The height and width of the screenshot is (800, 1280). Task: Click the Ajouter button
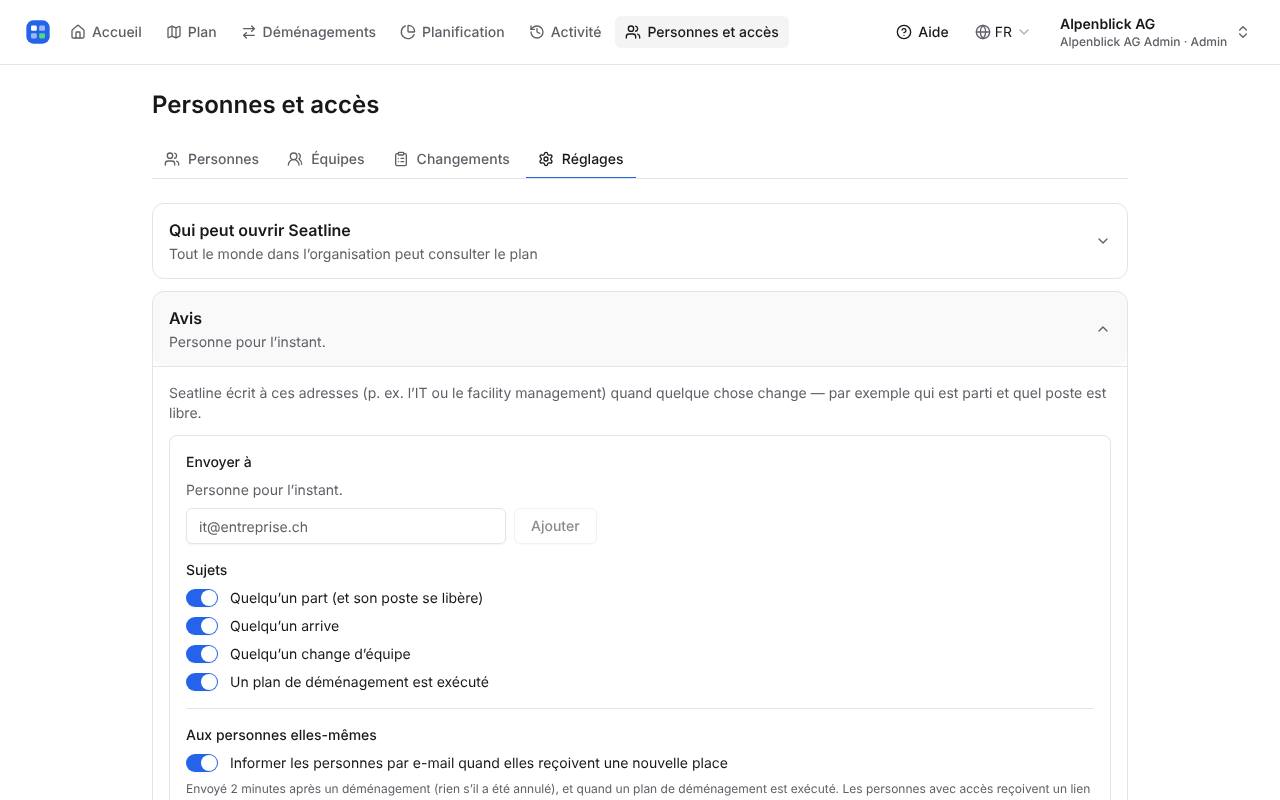(555, 527)
